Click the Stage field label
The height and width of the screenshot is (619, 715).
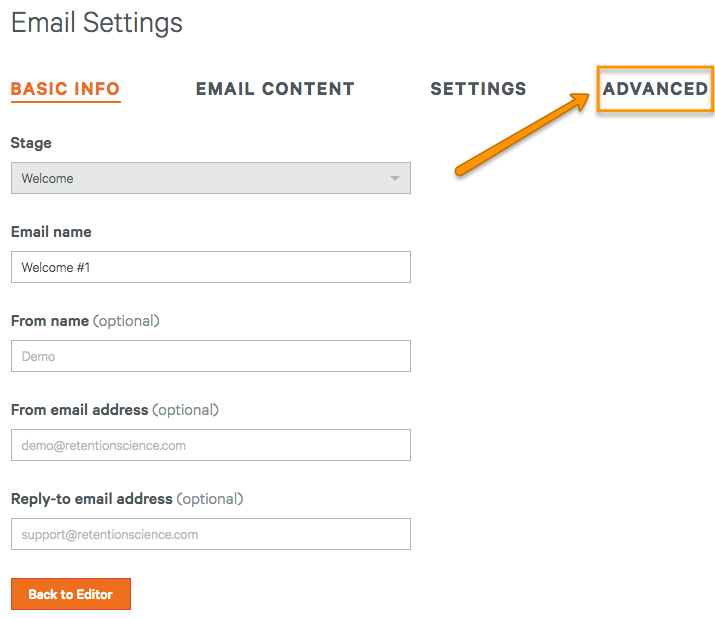coord(31,143)
